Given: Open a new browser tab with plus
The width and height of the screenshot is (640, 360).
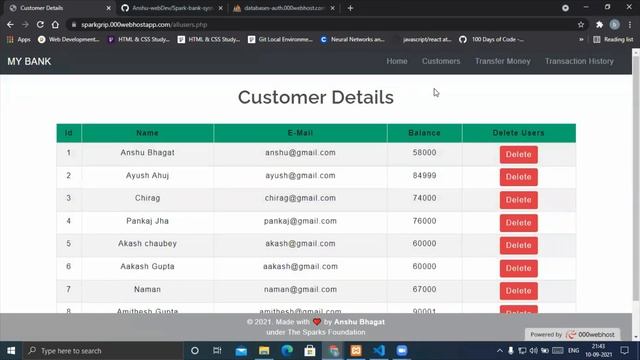Looking at the screenshot, I should coord(350,8).
